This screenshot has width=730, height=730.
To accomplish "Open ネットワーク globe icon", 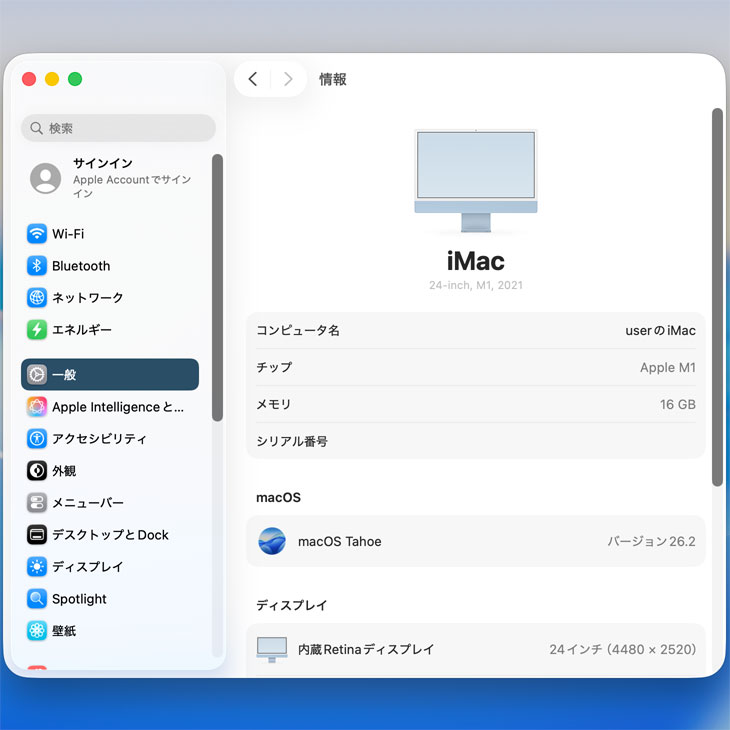I will pyautogui.click(x=37, y=298).
